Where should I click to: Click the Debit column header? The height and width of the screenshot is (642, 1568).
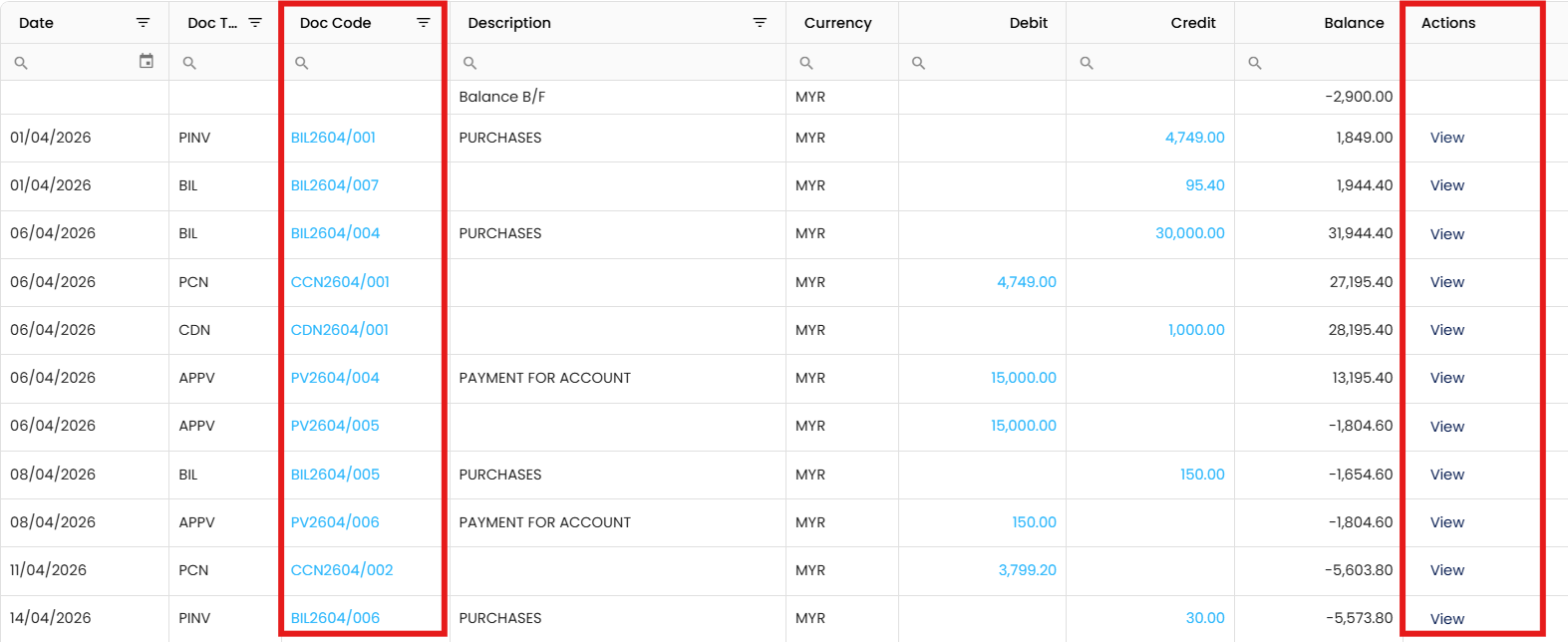tap(1028, 23)
